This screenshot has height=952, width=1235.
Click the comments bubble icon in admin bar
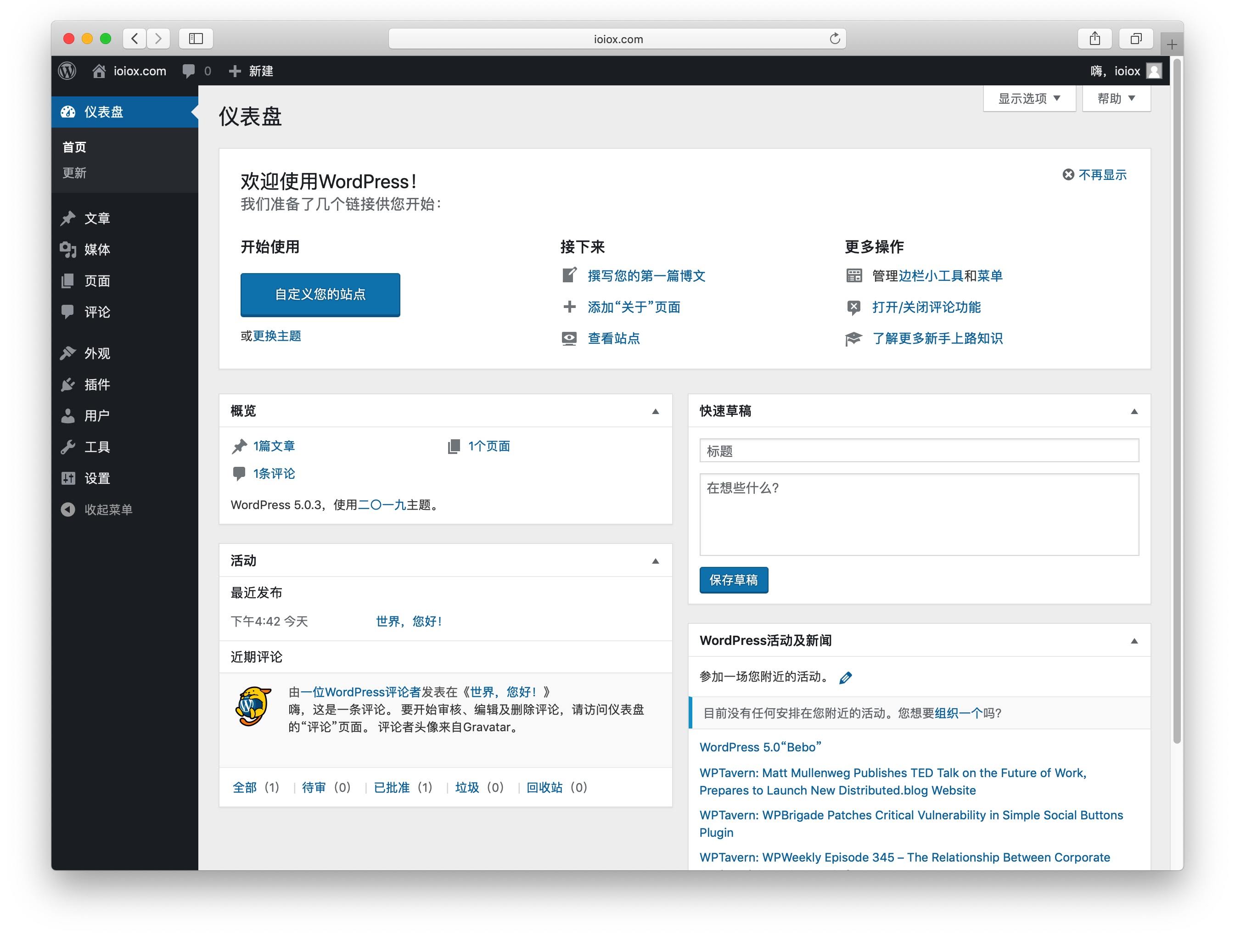pyautogui.click(x=189, y=71)
